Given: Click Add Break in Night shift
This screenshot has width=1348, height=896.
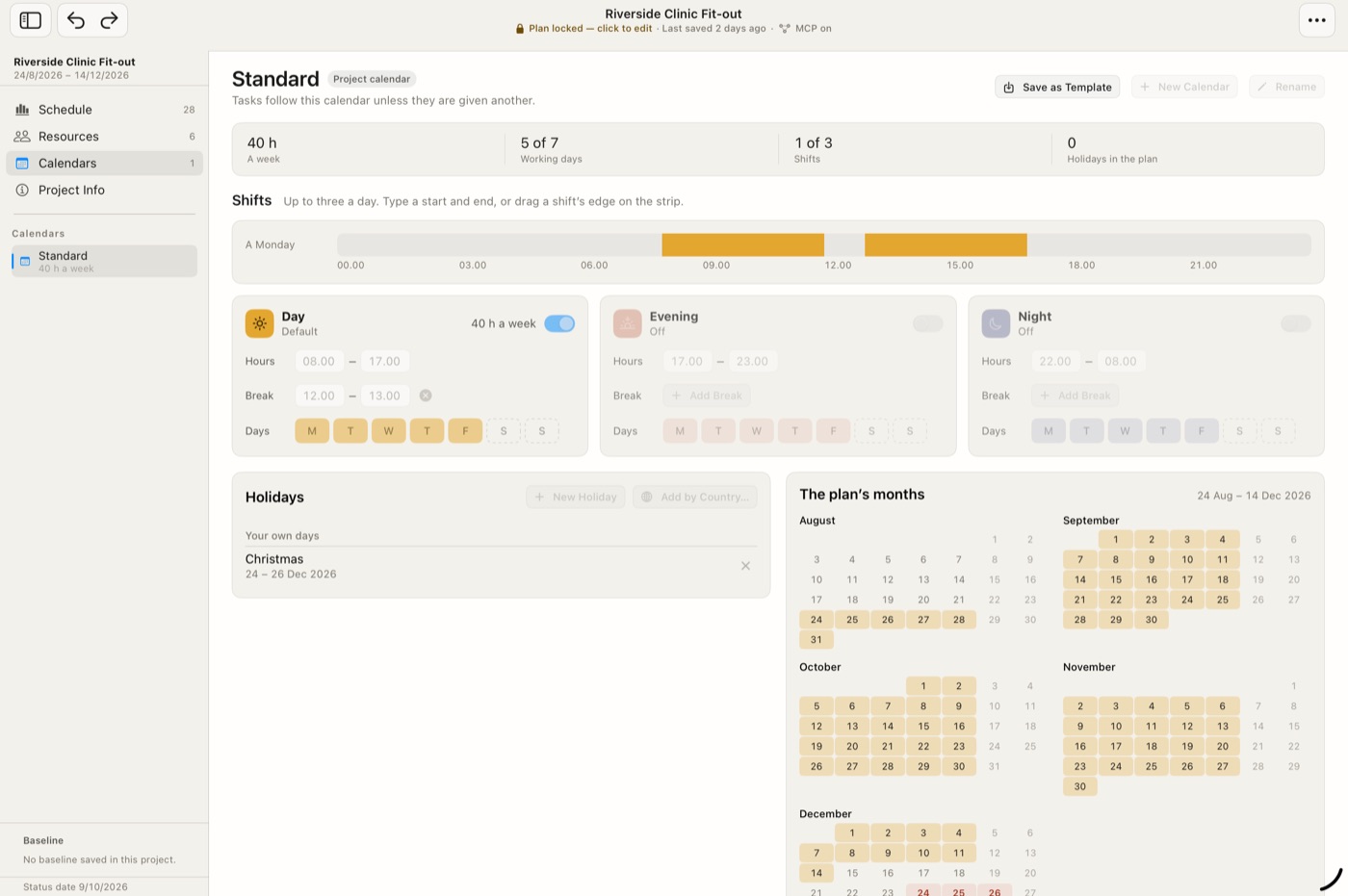Looking at the screenshot, I should 1075,396.
